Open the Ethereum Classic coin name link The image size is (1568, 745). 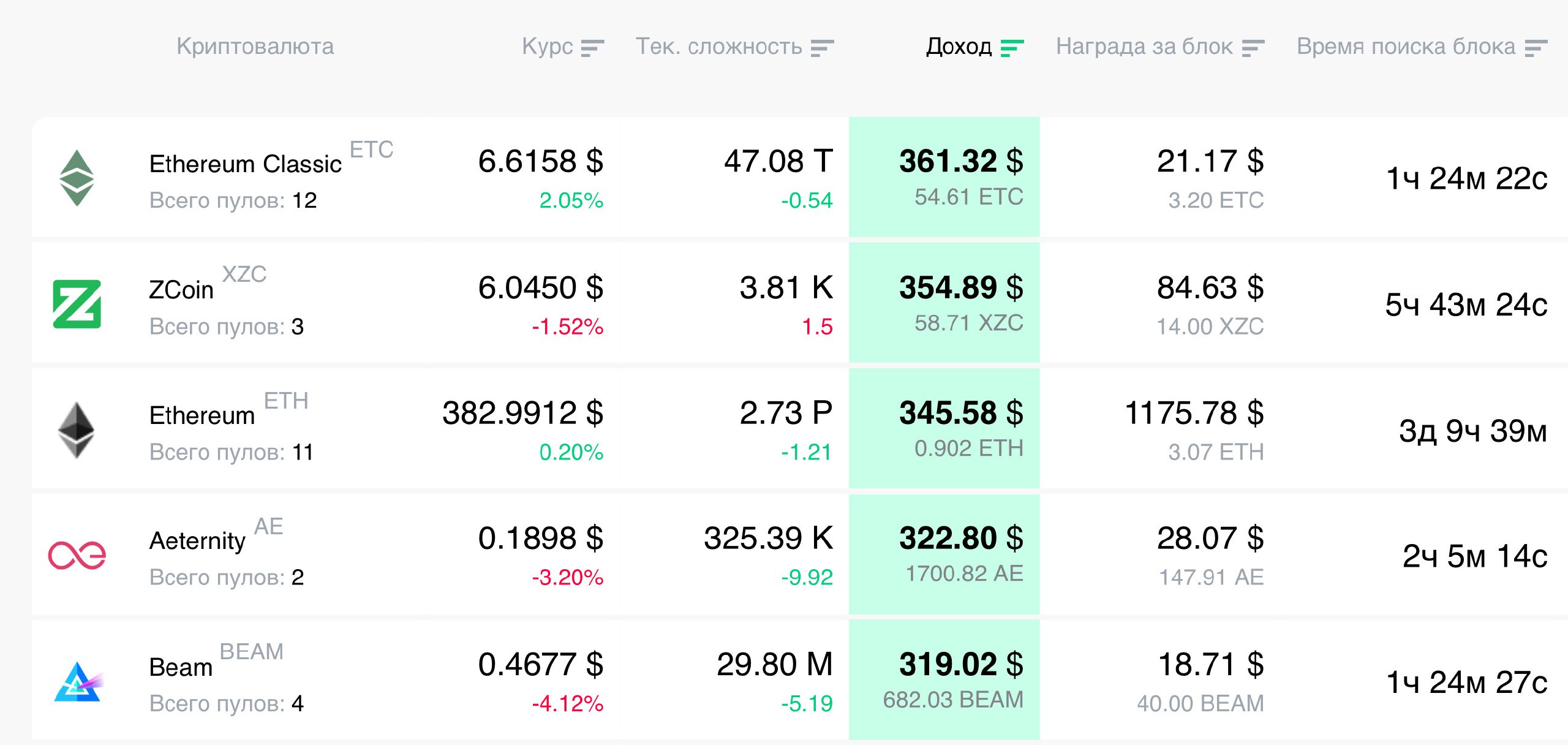[x=245, y=164]
